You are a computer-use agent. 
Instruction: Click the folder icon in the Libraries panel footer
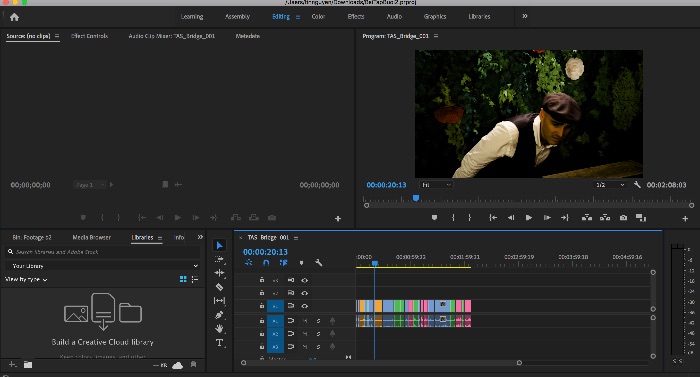[x=28, y=364]
